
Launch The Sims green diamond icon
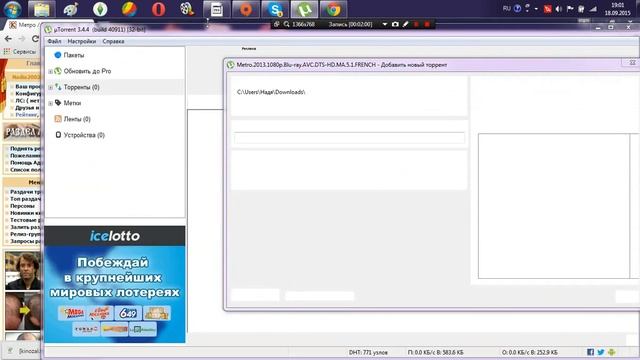[x=100, y=9]
